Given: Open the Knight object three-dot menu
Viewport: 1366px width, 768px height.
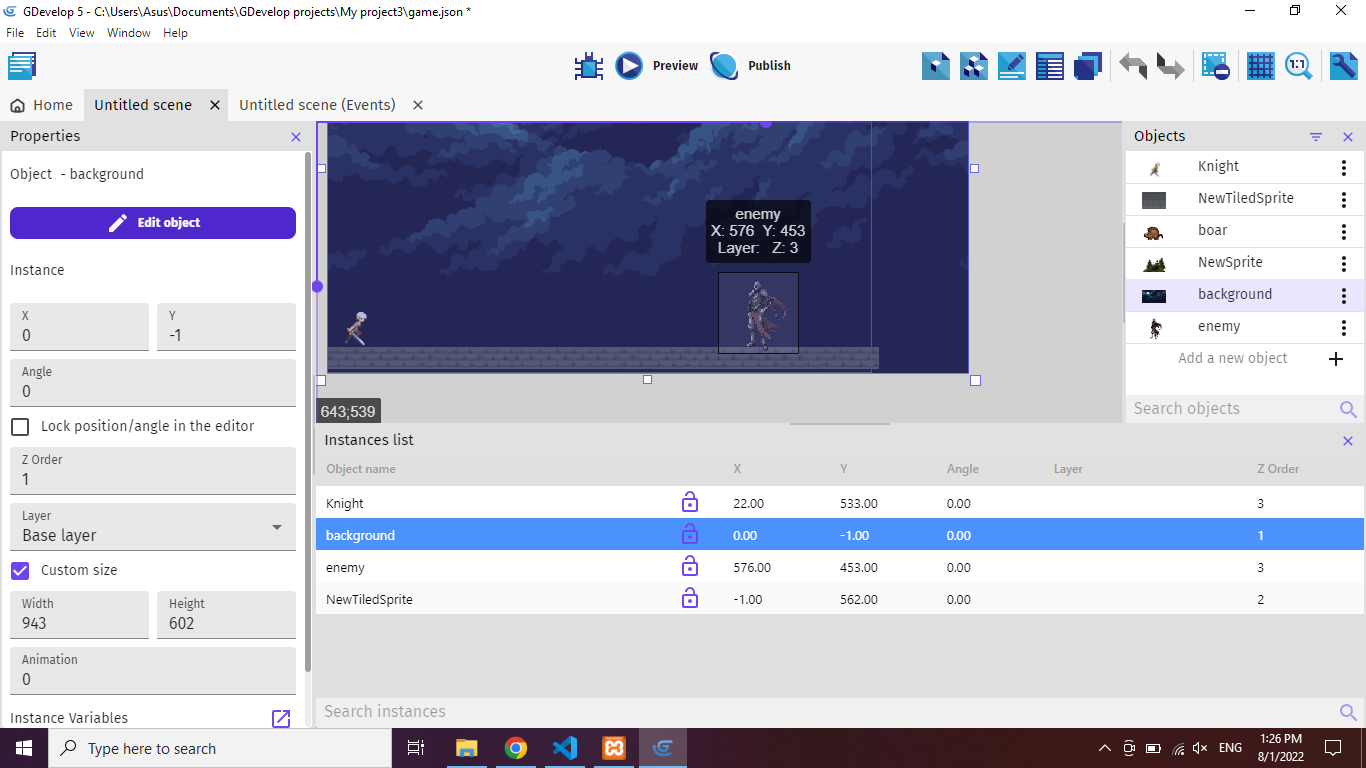Looking at the screenshot, I should (1344, 167).
